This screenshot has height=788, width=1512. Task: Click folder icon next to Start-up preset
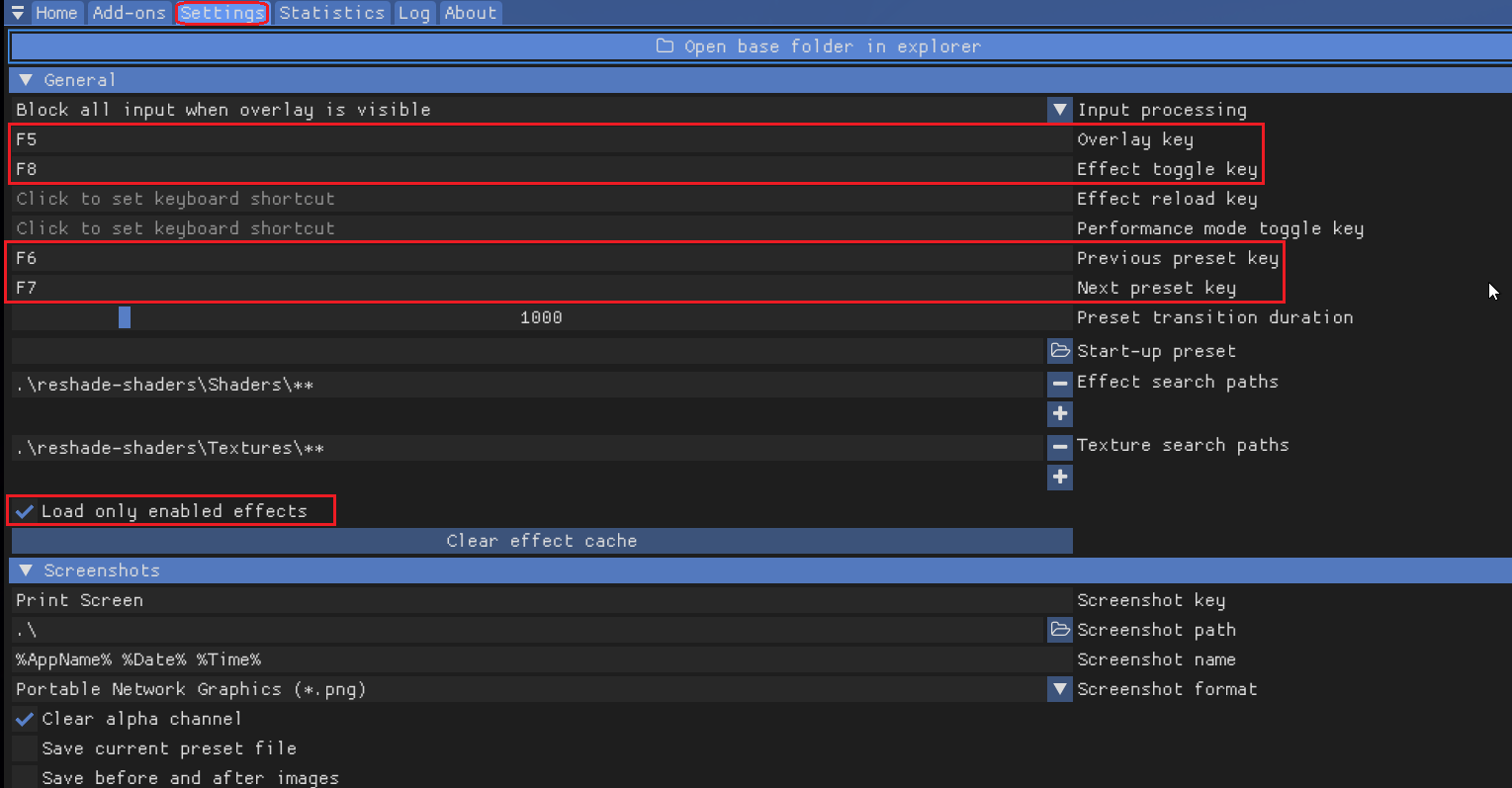pyautogui.click(x=1060, y=351)
